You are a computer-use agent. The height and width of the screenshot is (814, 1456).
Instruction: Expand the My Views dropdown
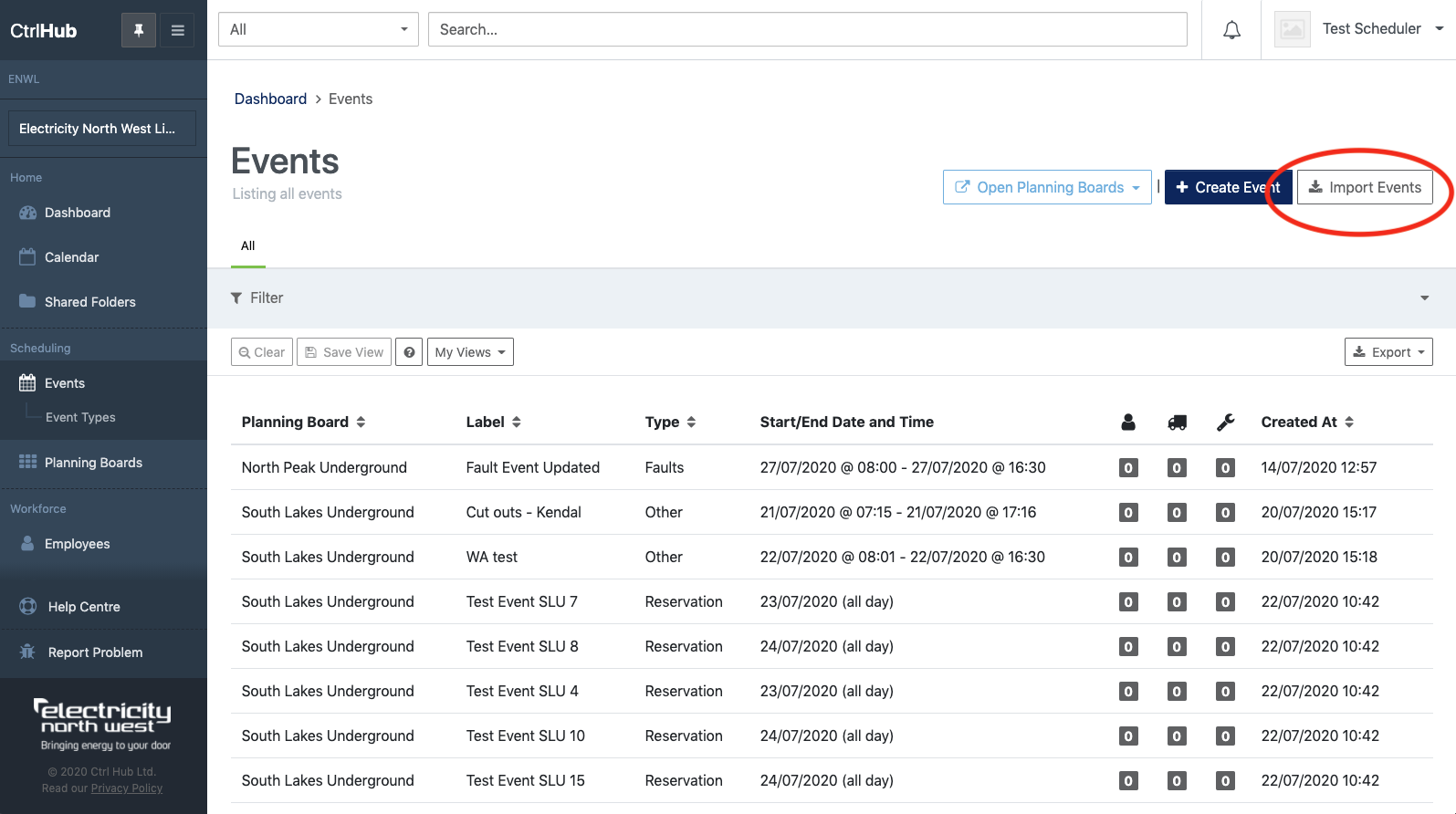tap(470, 352)
